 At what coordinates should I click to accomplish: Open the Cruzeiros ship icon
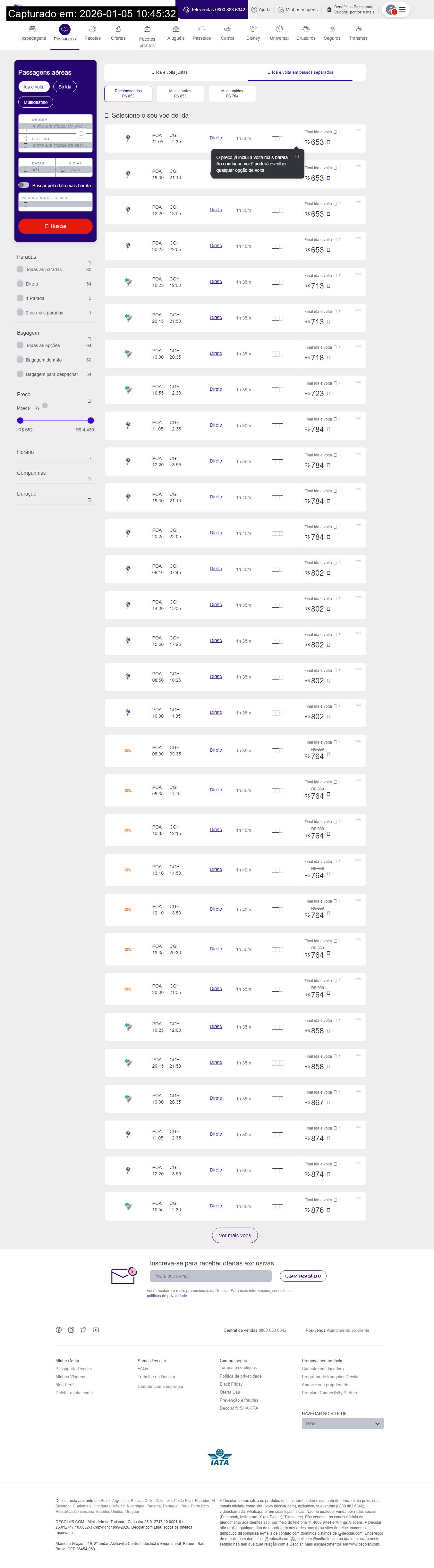coord(305,29)
